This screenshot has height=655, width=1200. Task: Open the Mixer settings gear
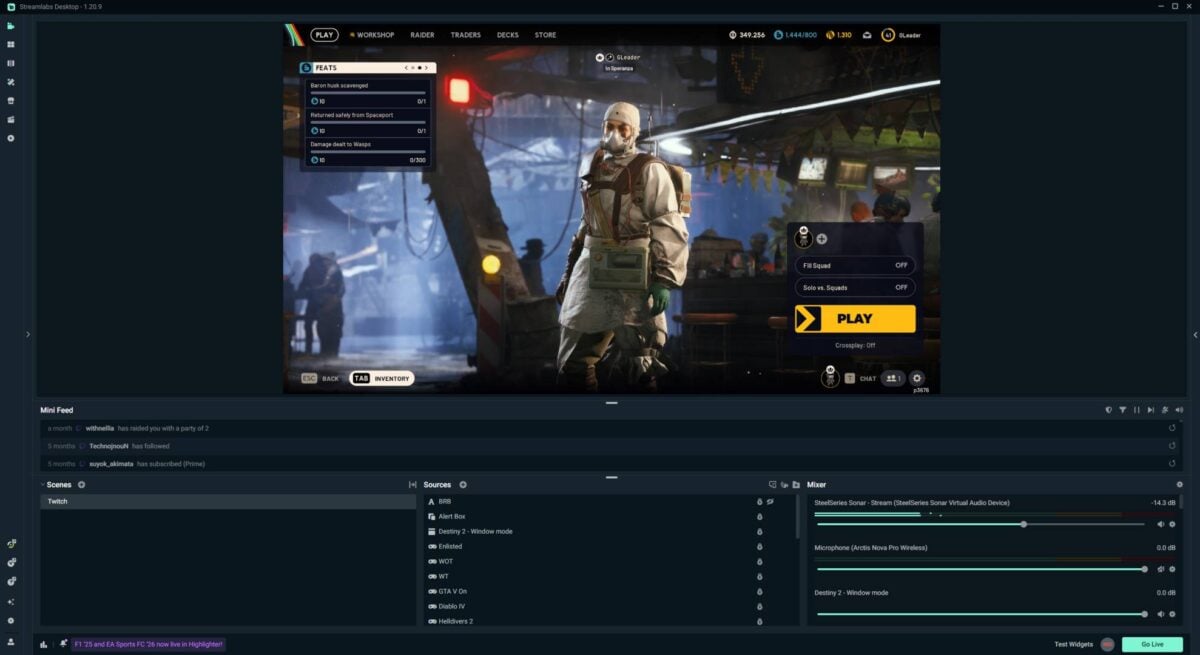[x=1180, y=484]
